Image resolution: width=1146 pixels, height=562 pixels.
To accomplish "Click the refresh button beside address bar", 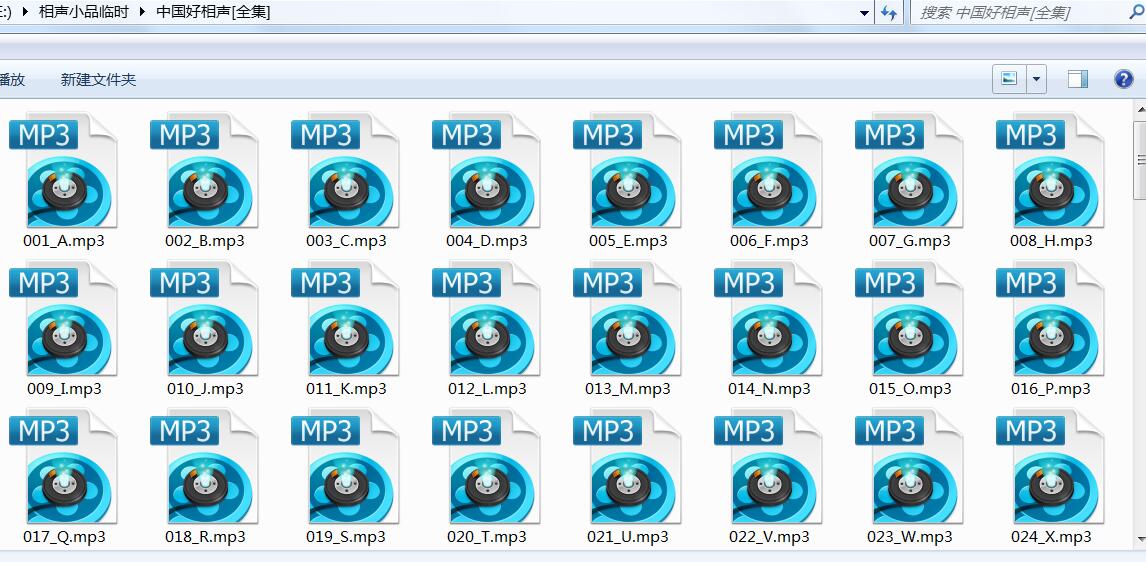I will coord(889,12).
